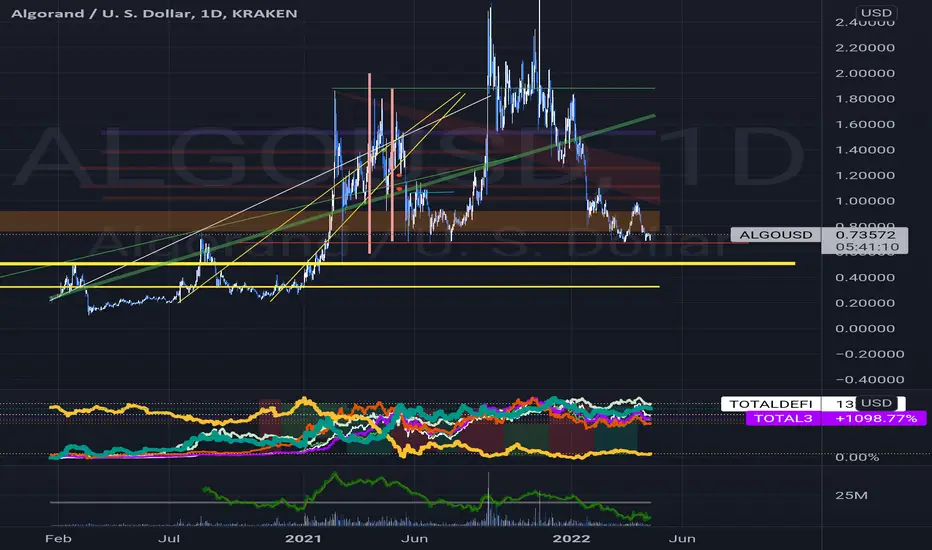Screen dimensions: 932x550
Task: Click the 0.73572 current price value
Action: click(x=865, y=235)
